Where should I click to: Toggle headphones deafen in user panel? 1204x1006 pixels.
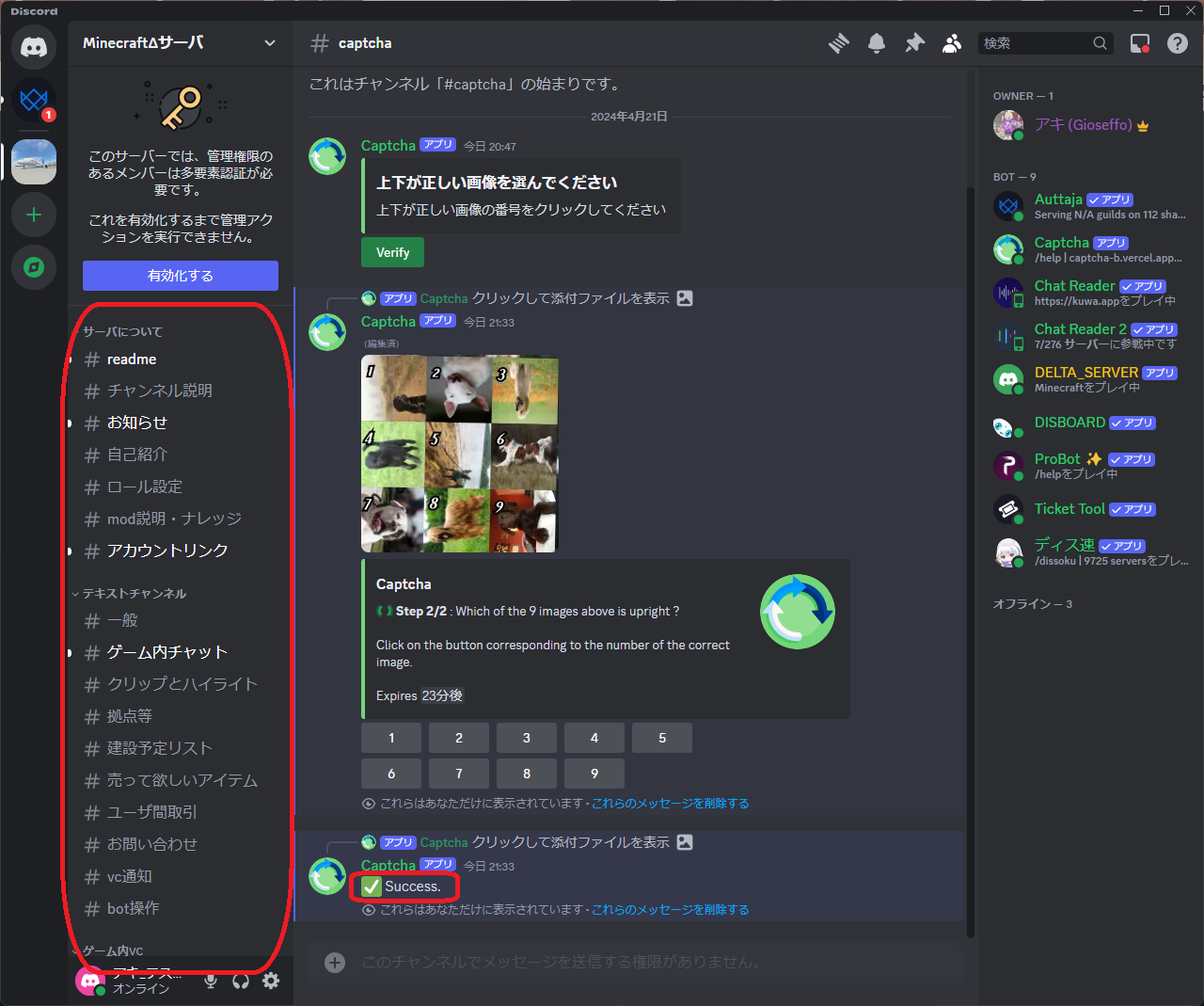tap(241, 981)
